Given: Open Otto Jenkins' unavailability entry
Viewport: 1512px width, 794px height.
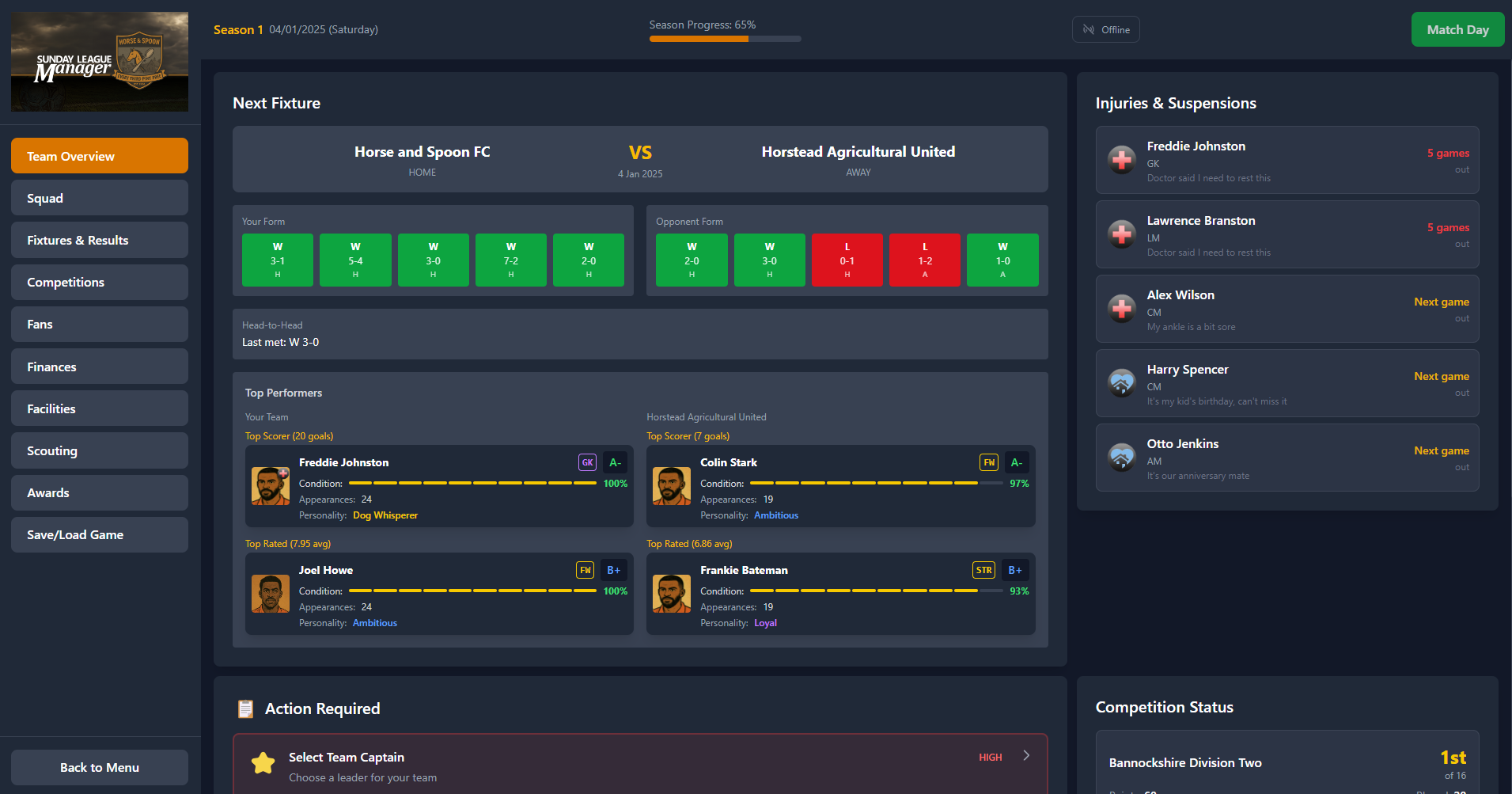Looking at the screenshot, I should (1287, 458).
